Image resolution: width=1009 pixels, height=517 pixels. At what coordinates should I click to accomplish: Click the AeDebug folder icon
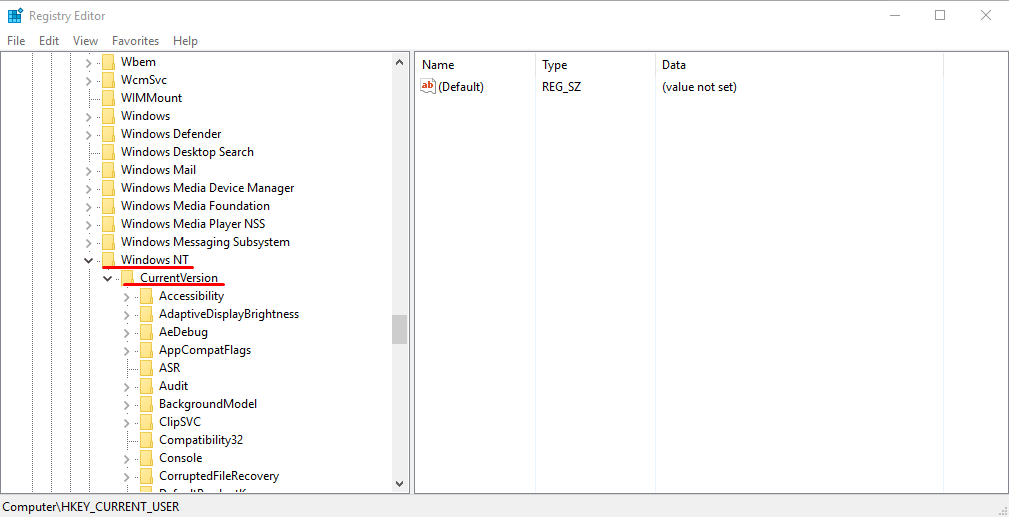(x=147, y=332)
